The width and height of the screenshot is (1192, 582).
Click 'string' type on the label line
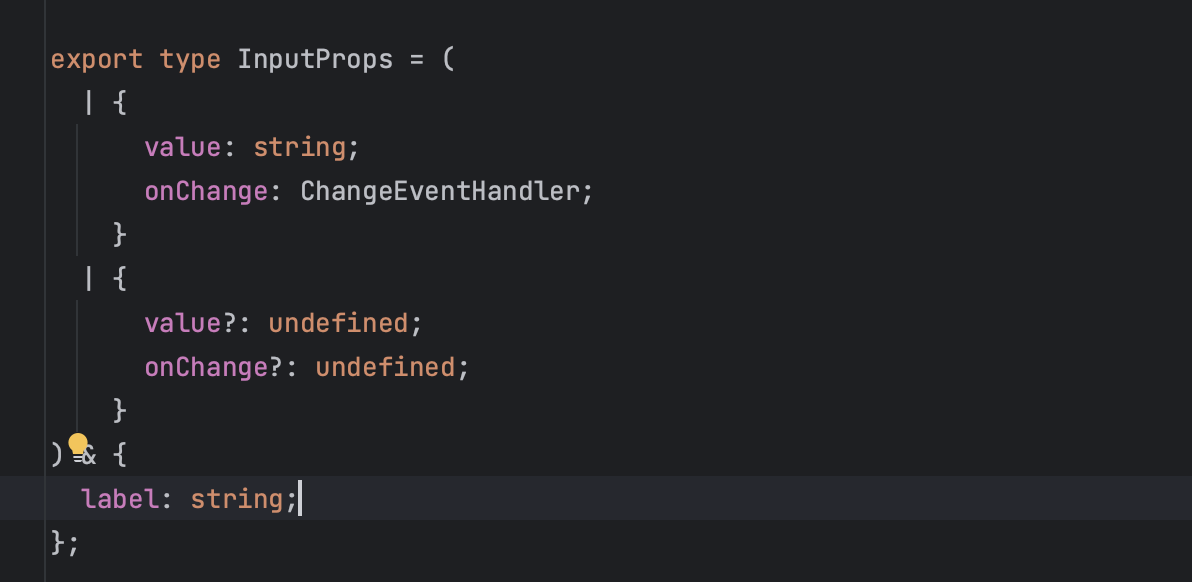click(237, 499)
